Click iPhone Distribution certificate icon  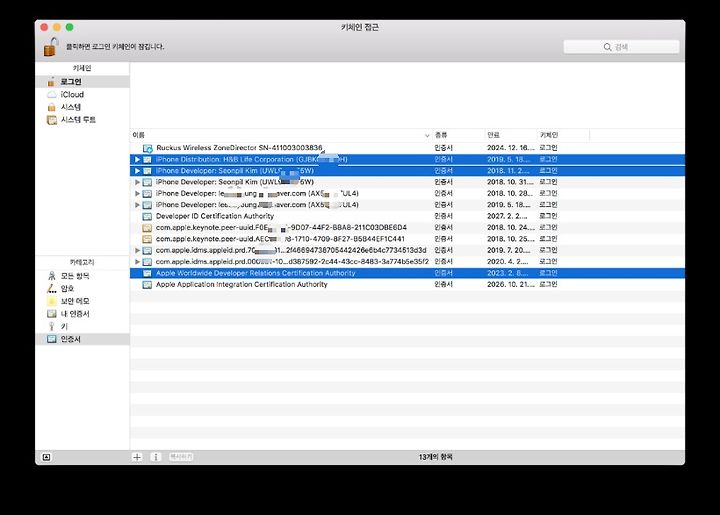(x=147, y=159)
